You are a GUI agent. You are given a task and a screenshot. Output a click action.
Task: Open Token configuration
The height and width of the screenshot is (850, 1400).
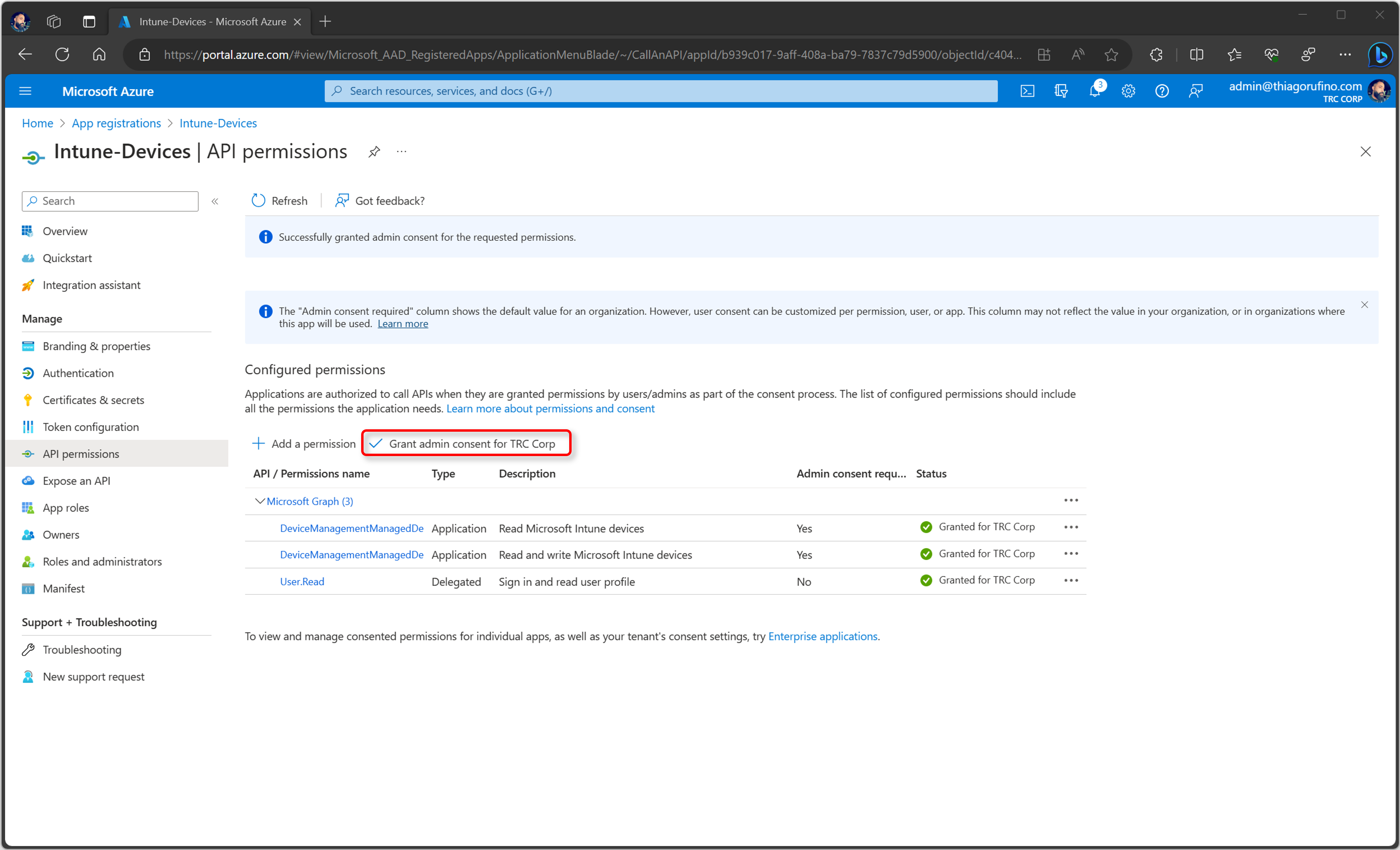(90, 427)
